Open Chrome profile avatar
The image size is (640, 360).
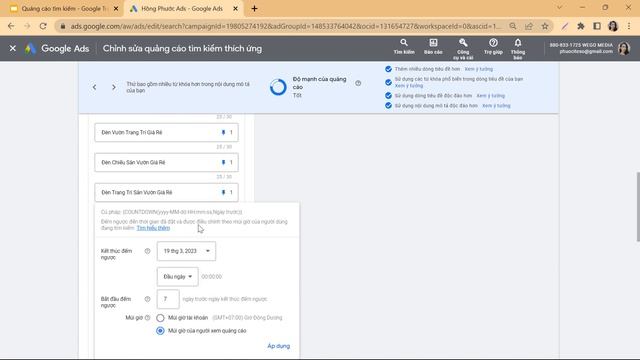click(x=613, y=26)
